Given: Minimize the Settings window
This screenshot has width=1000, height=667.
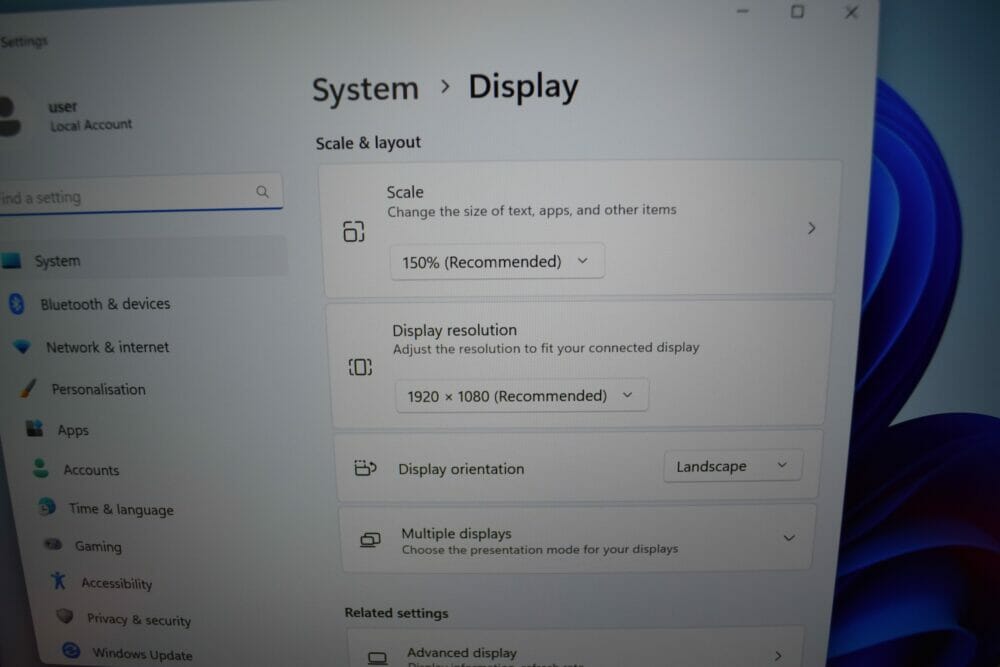Looking at the screenshot, I should (742, 11).
